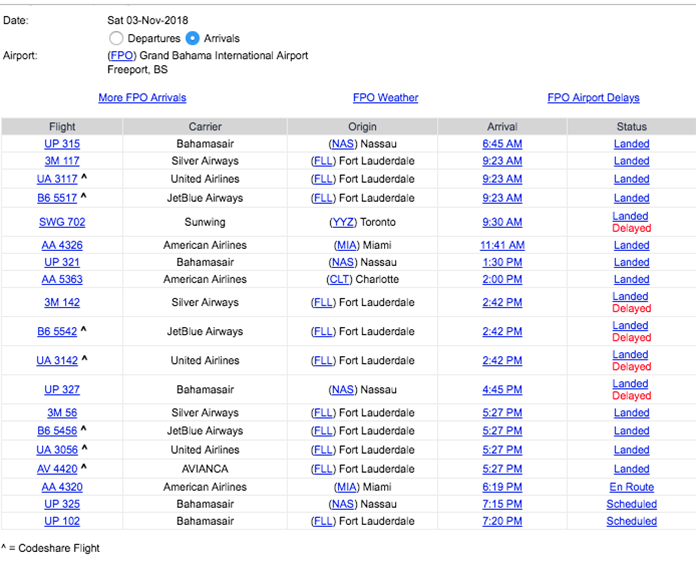The height and width of the screenshot is (584, 696).
Task: Open flight UP 102 link
Action: [62, 521]
